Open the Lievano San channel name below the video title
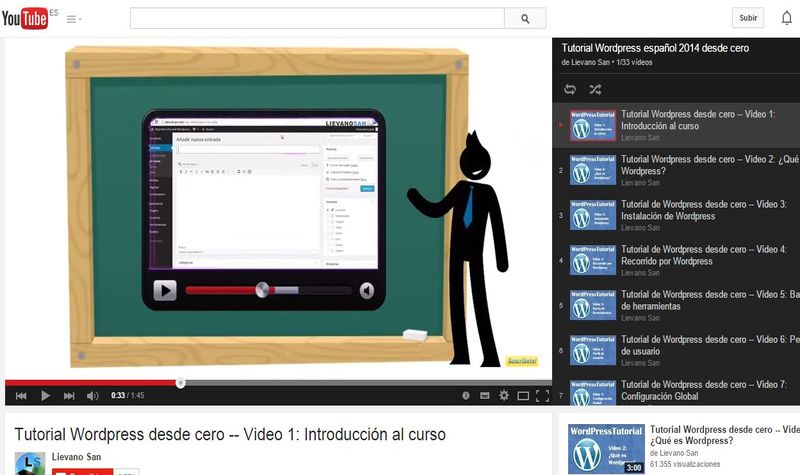Image resolution: width=800 pixels, height=475 pixels. point(76,457)
